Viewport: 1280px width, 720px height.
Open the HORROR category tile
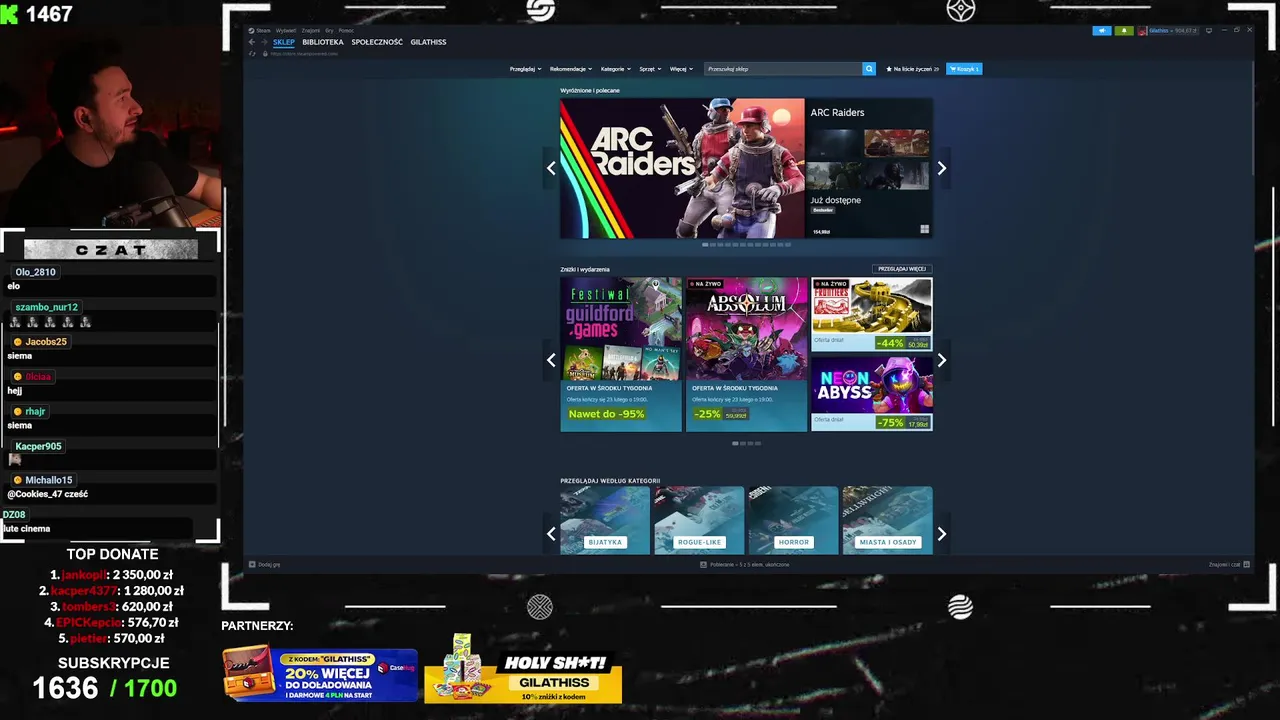click(793, 520)
